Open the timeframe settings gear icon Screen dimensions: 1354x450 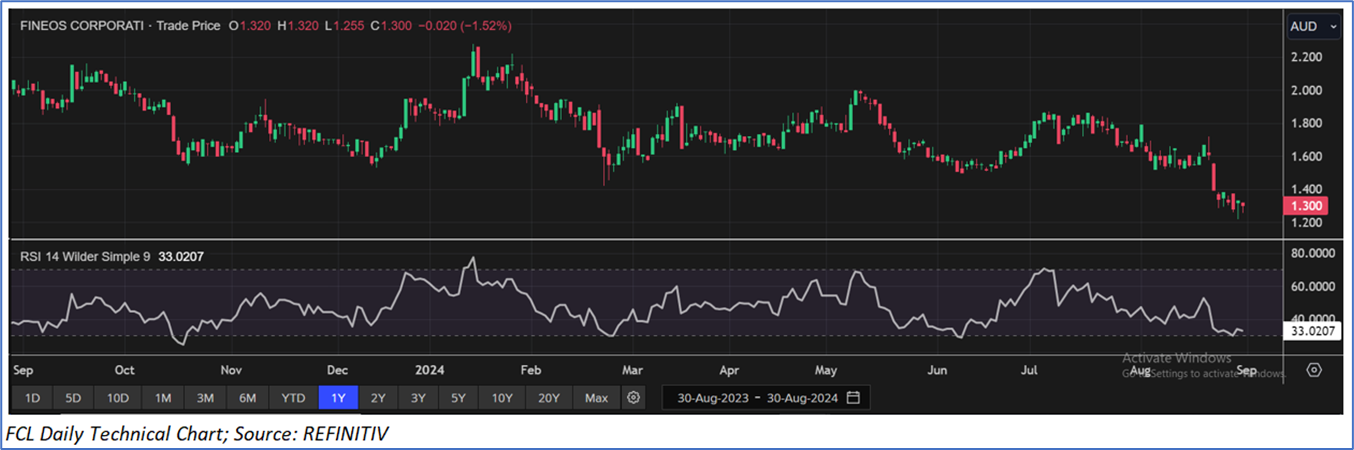coord(633,398)
